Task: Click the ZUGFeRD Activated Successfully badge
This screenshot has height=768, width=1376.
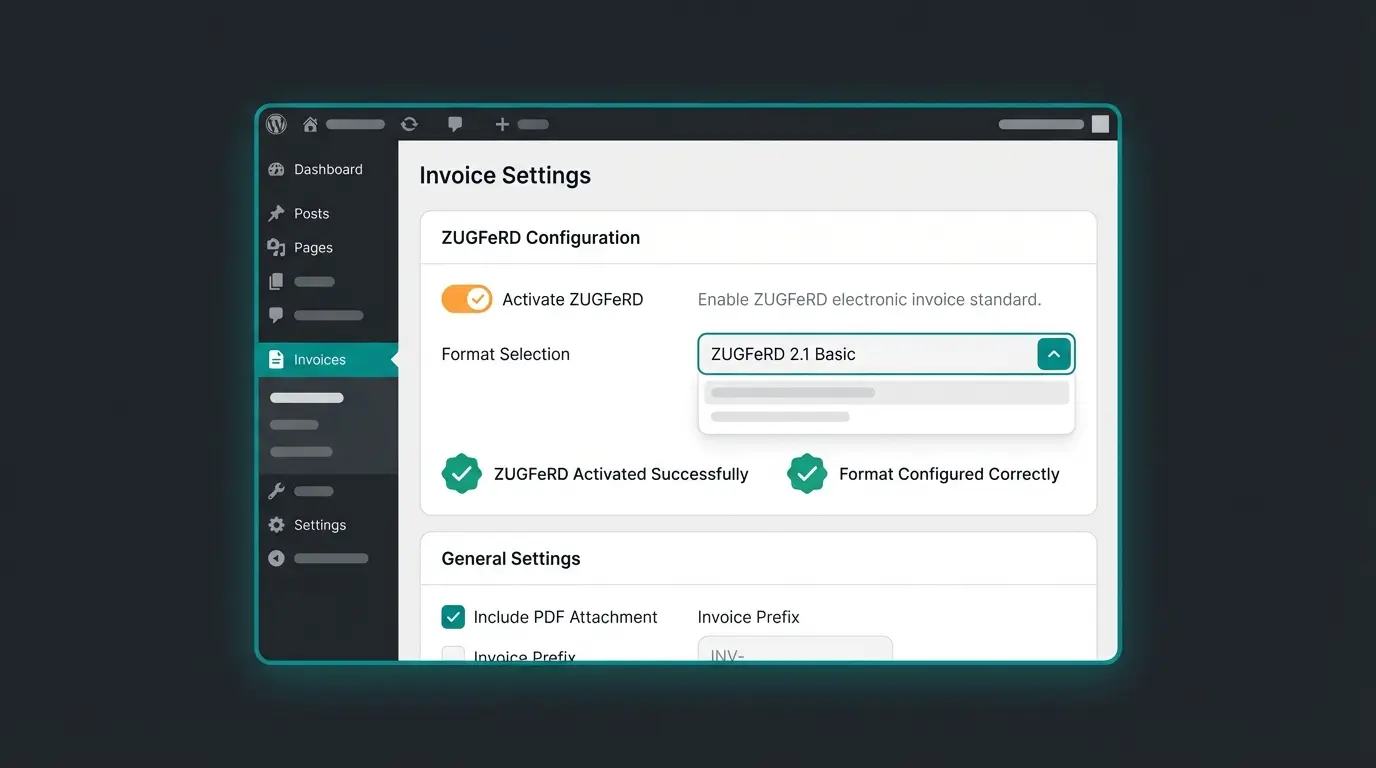Action: coord(461,473)
